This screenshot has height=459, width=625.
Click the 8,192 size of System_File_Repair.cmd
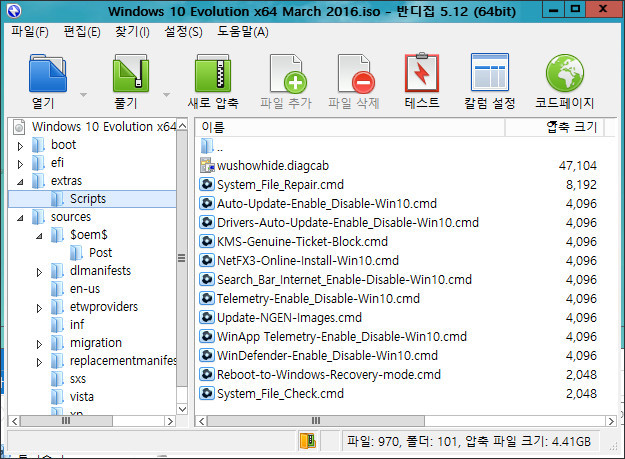581,184
